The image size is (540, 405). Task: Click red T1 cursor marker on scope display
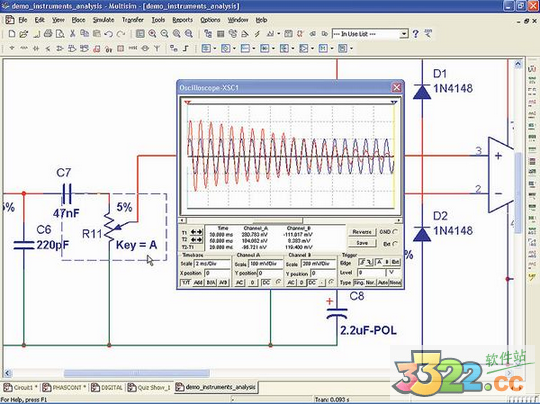(x=187, y=103)
